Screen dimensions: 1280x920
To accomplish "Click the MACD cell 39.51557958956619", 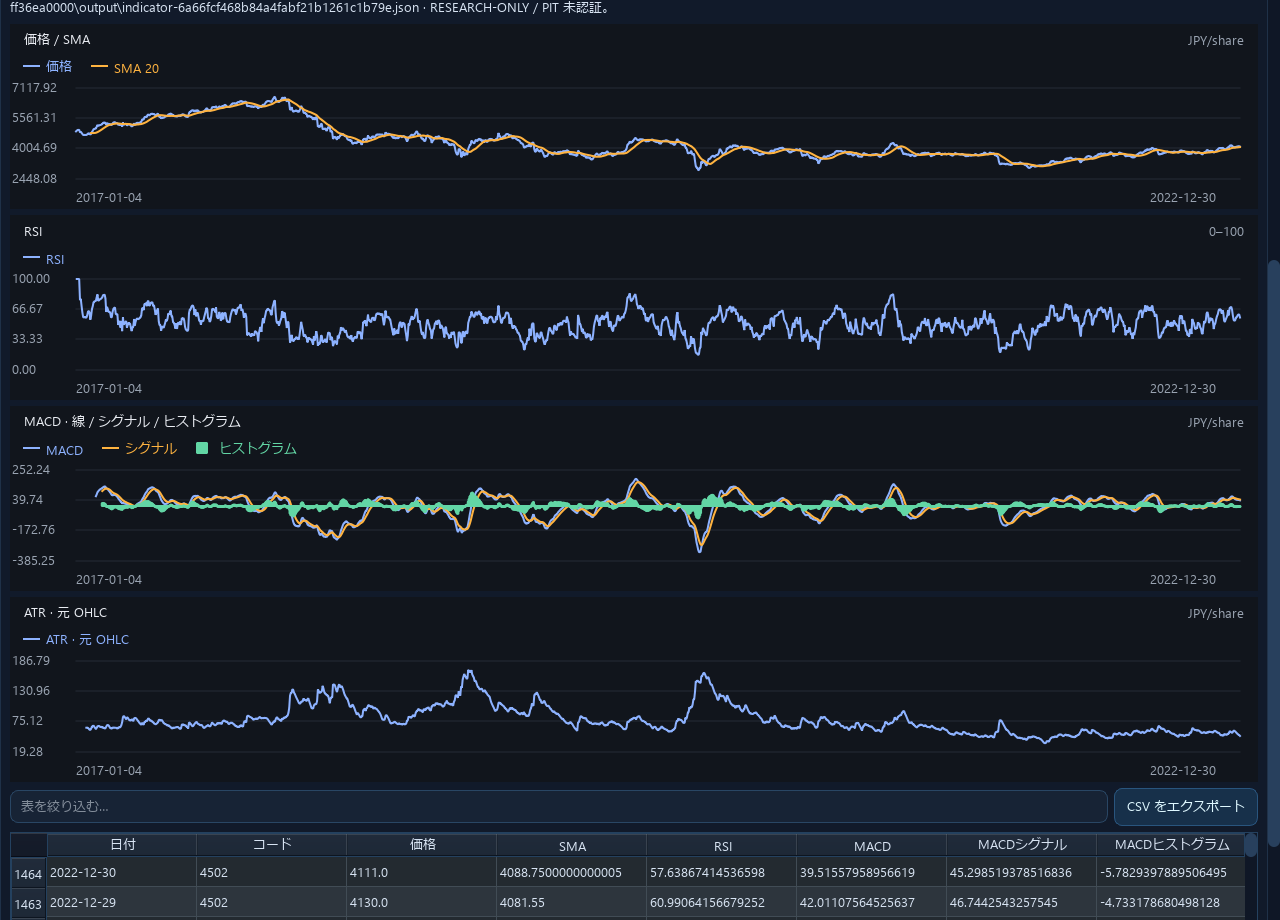I will click(x=872, y=873).
